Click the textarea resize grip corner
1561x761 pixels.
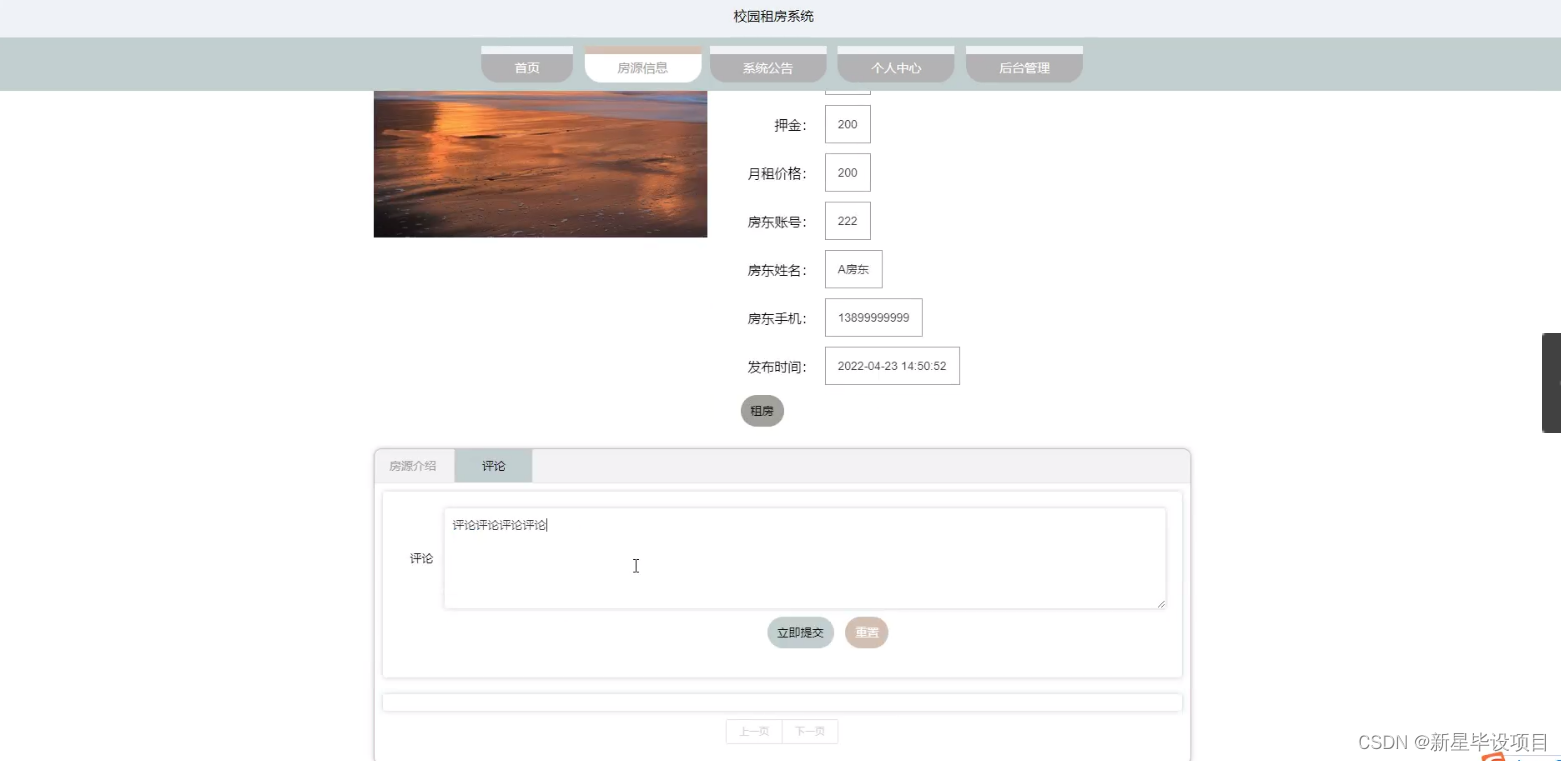point(1161,603)
